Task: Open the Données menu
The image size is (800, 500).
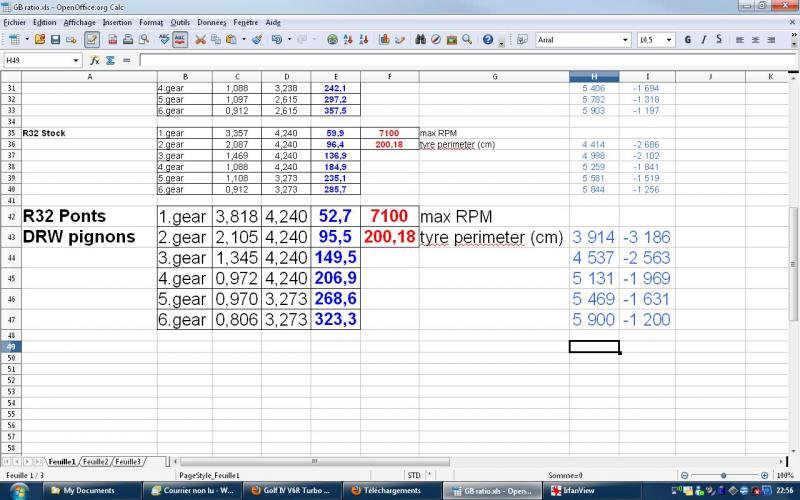Action: click(212, 22)
